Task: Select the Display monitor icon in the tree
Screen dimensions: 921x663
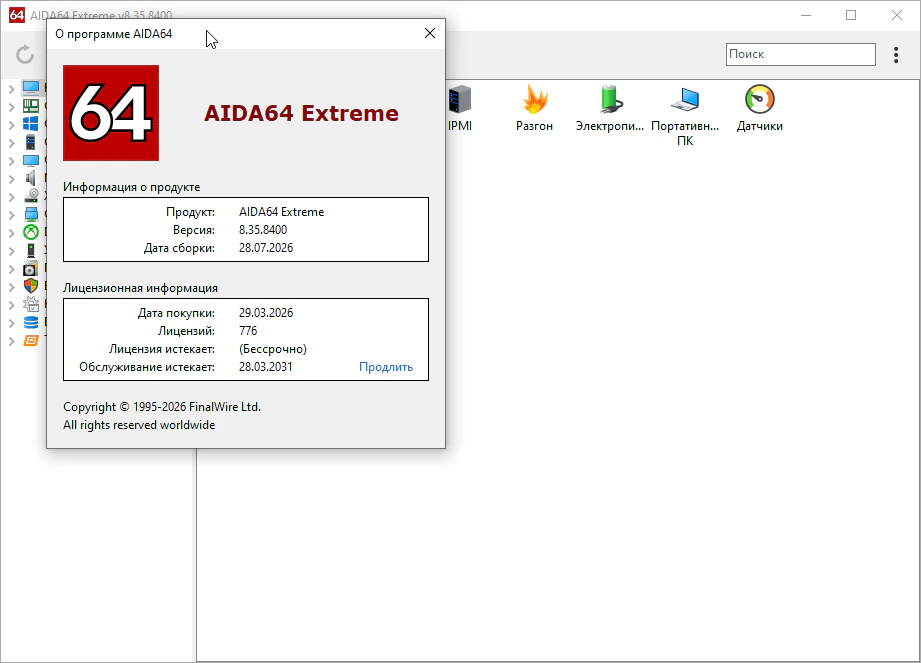Action: point(31,160)
